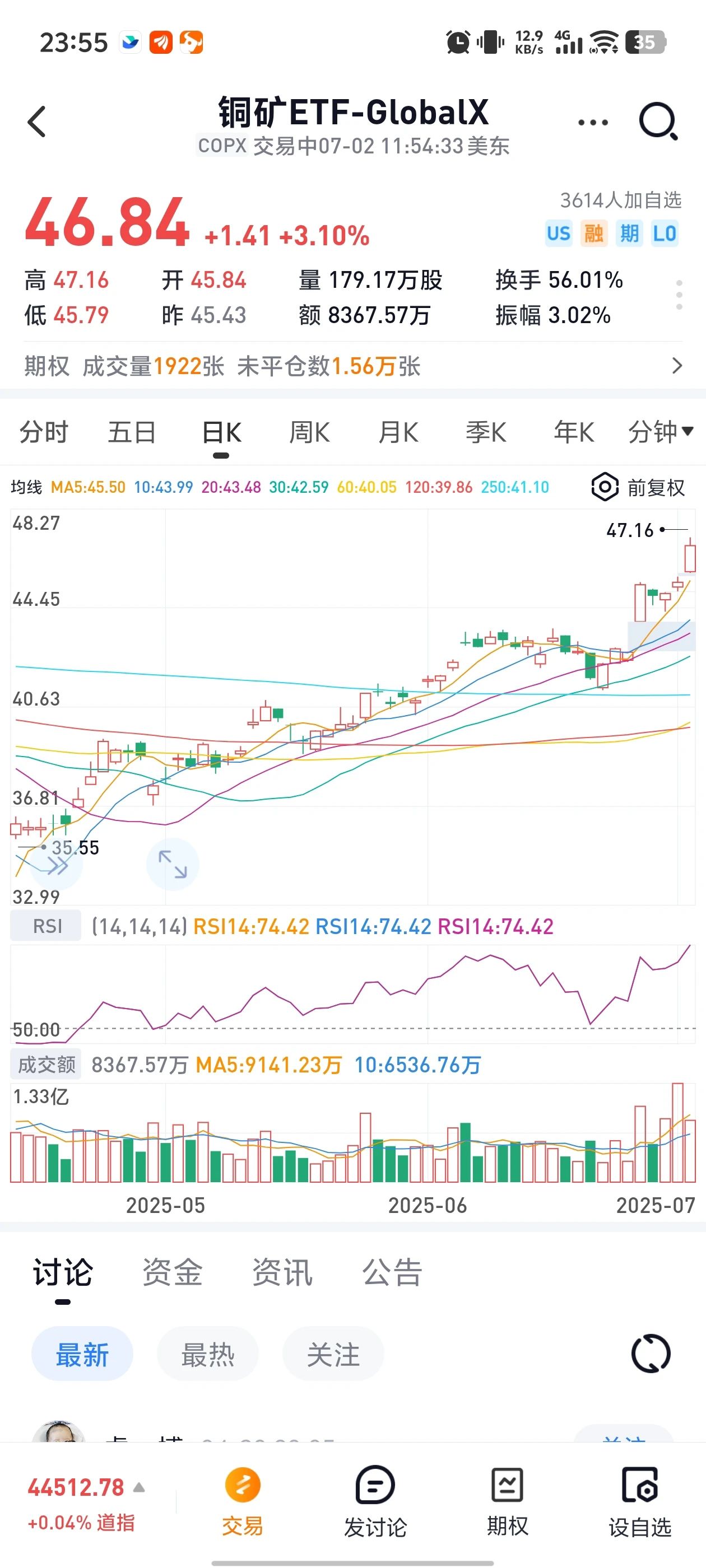Tap the L0 quote level badge
The height and width of the screenshot is (1568, 706).
[665, 233]
